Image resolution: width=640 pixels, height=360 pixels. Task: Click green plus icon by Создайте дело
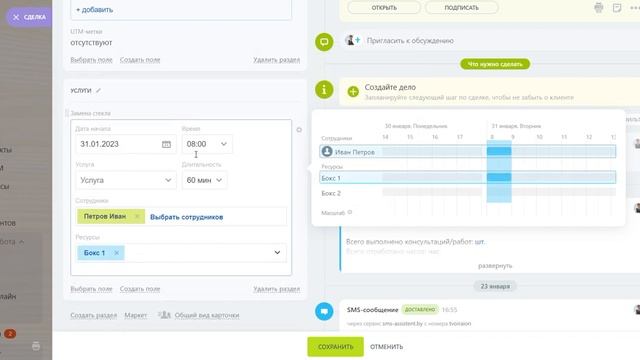[353, 91]
